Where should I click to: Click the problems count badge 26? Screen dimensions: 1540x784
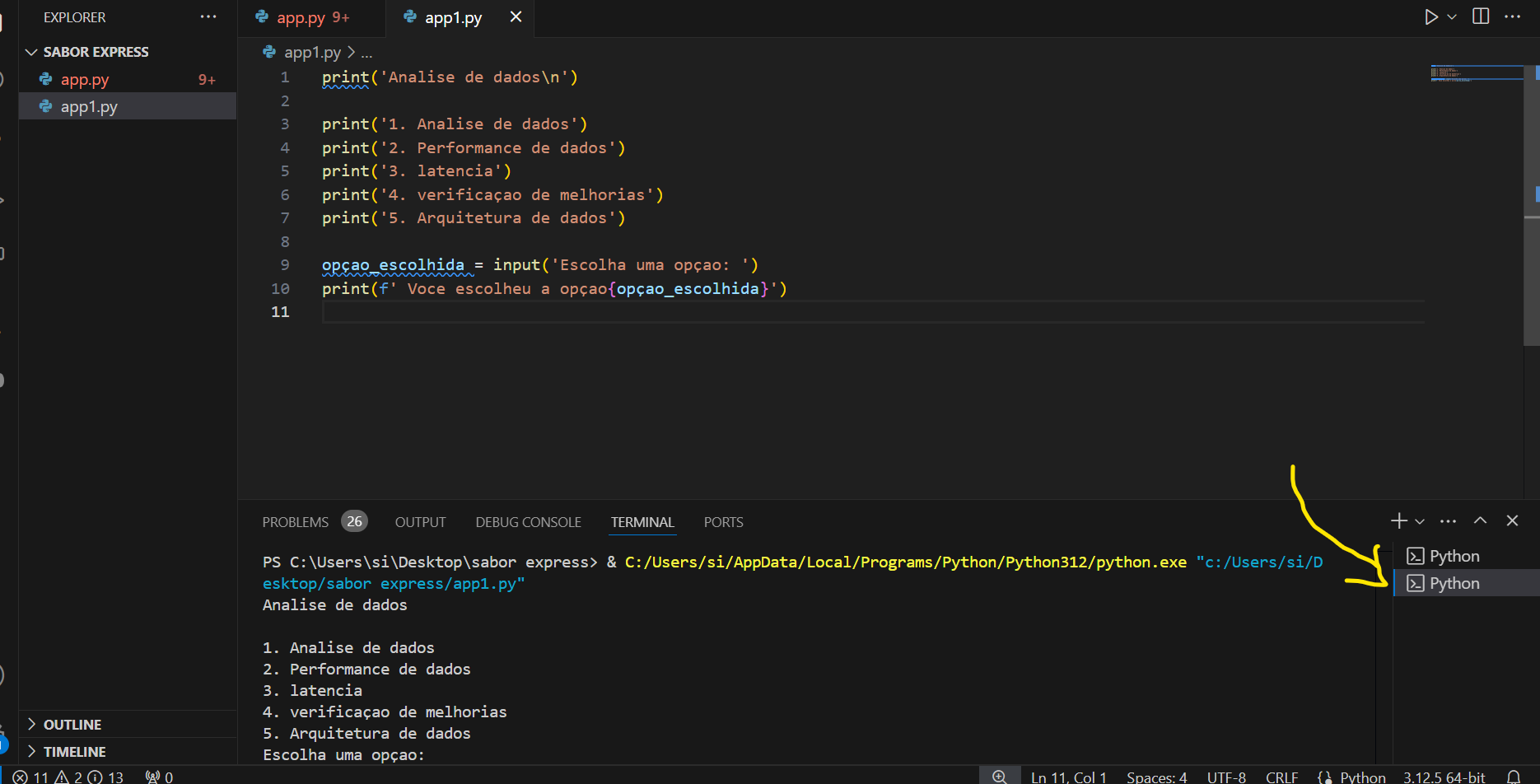[x=354, y=521]
